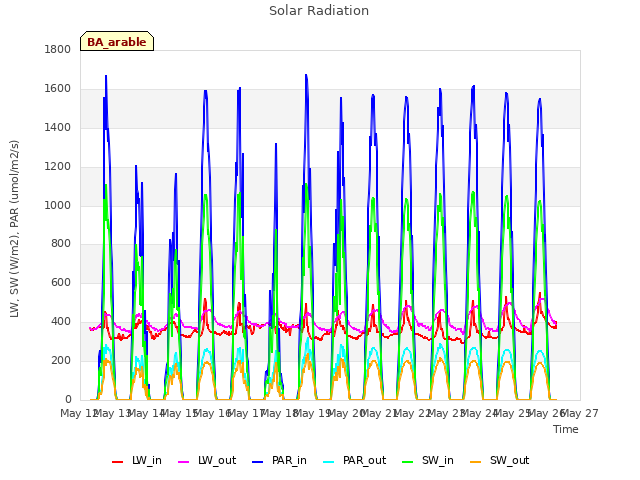Viewport: 640px width, 480px height.
Task: Click the magenta LW_out legend swatch
Action: click(184, 462)
